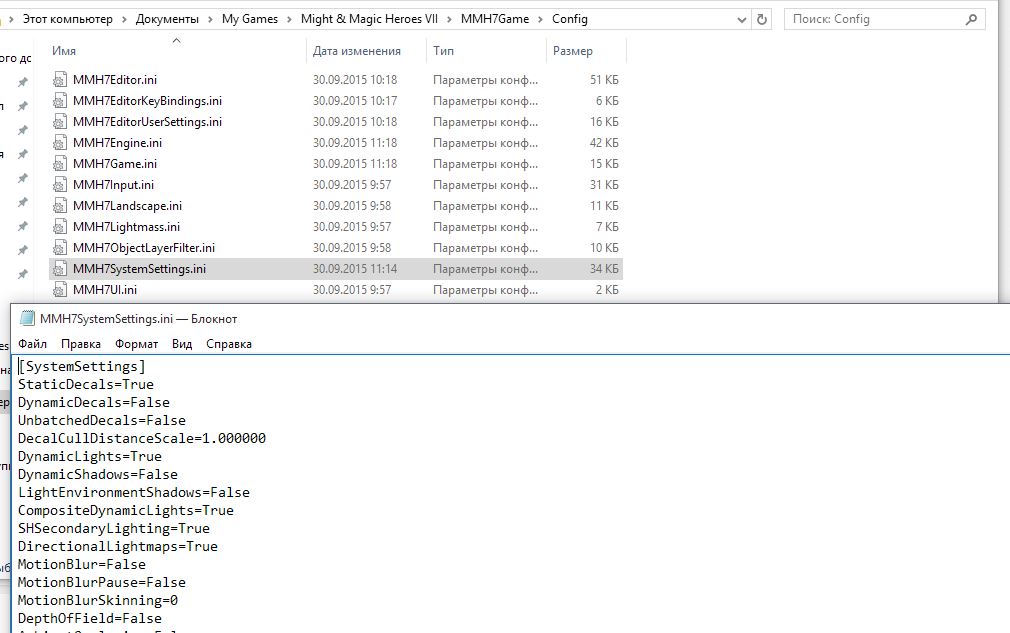Expand the chevron after Документы

coord(210,19)
